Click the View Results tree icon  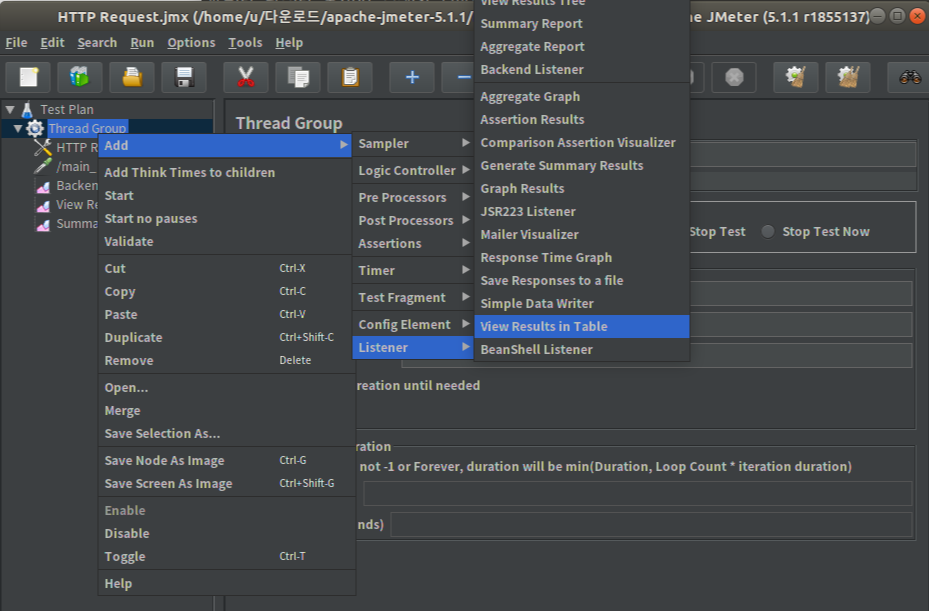point(43,206)
